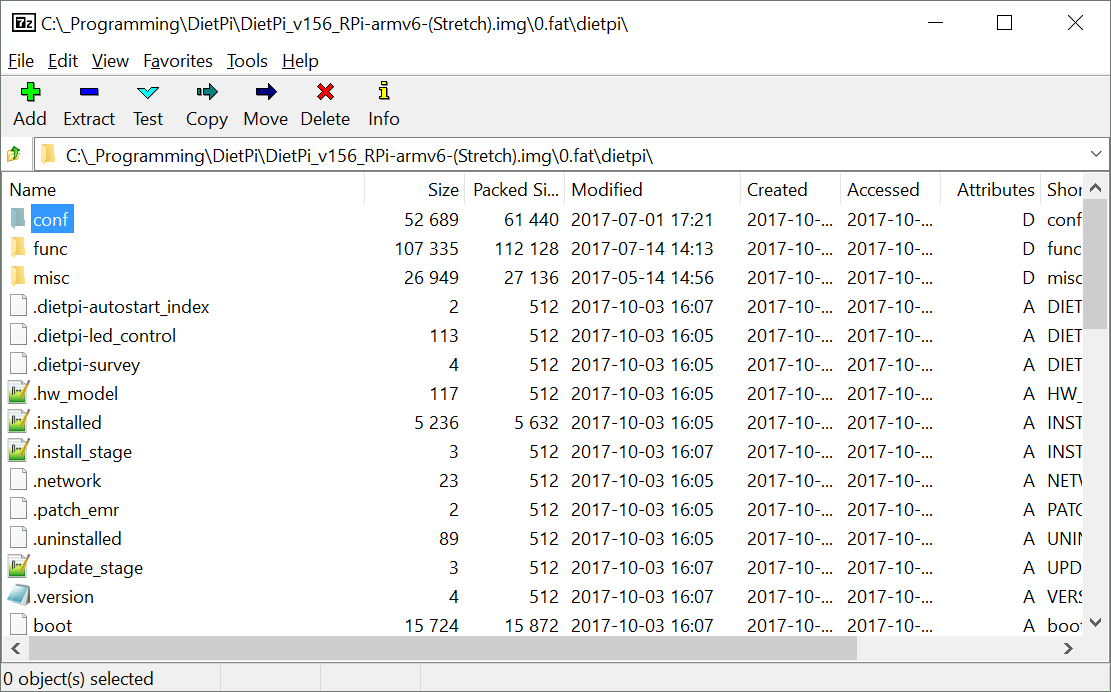Select the .patch_emr file name
Image resolution: width=1111 pixels, height=692 pixels.
76,510
